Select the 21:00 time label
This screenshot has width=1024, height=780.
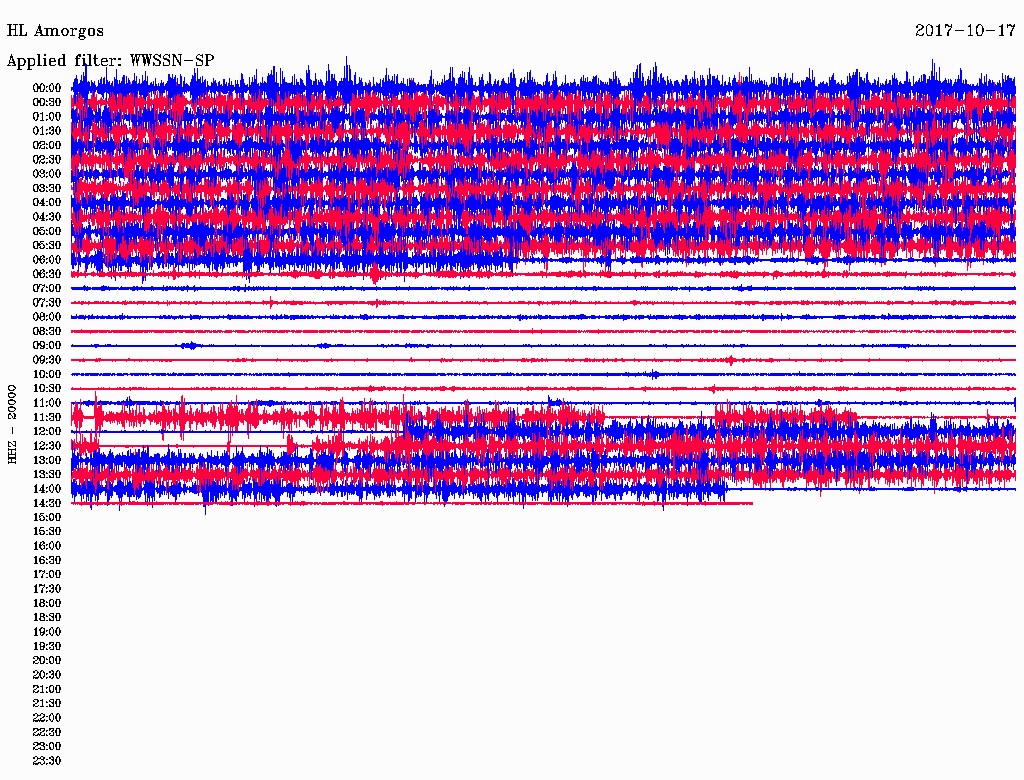[x=47, y=689]
